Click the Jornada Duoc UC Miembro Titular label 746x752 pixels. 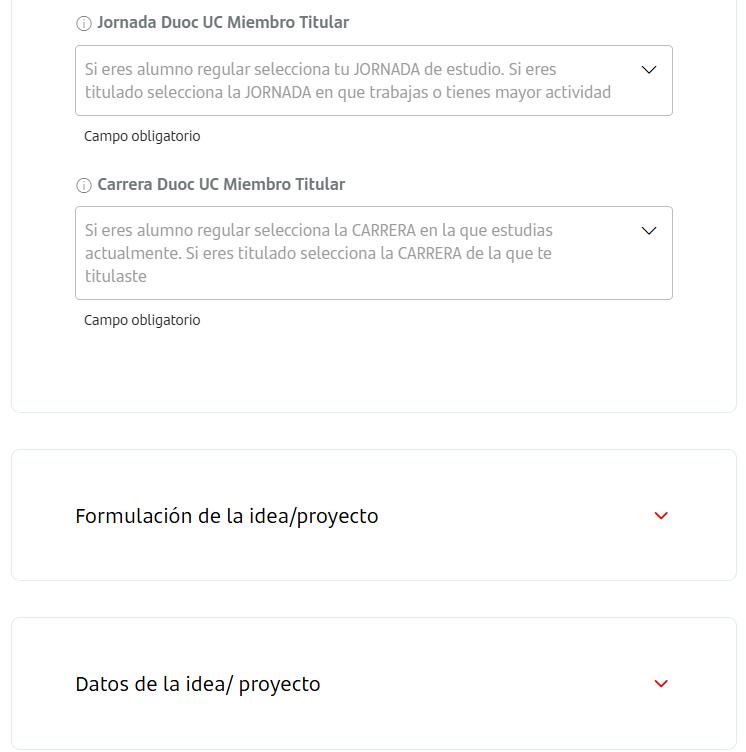[223, 23]
